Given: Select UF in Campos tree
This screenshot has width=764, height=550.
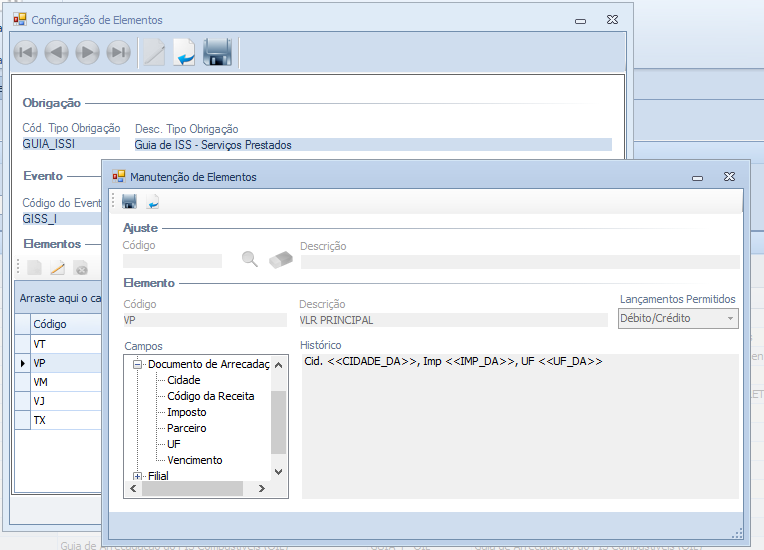Looking at the screenshot, I should click(173, 444).
